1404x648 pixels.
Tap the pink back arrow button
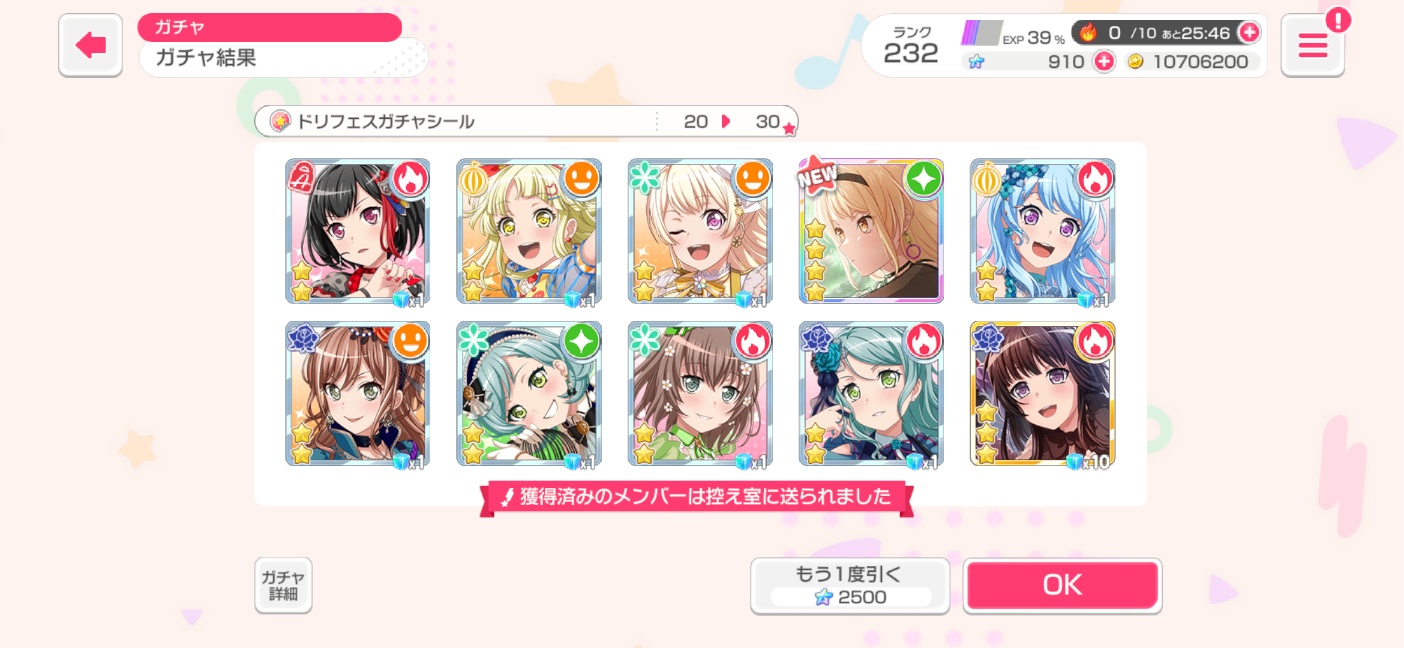91,45
